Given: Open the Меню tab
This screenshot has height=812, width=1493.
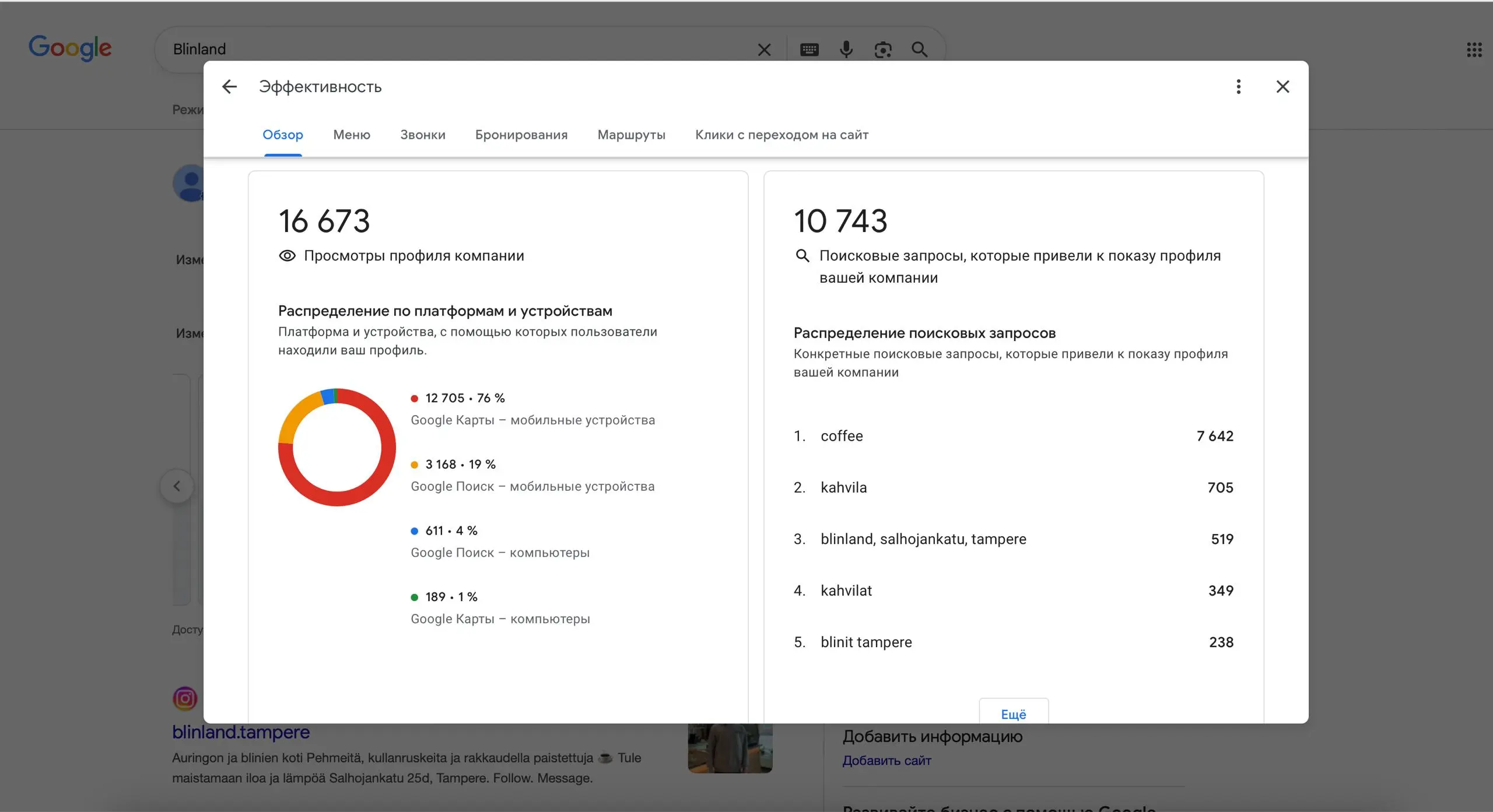Looking at the screenshot, I should pos(352,135).
